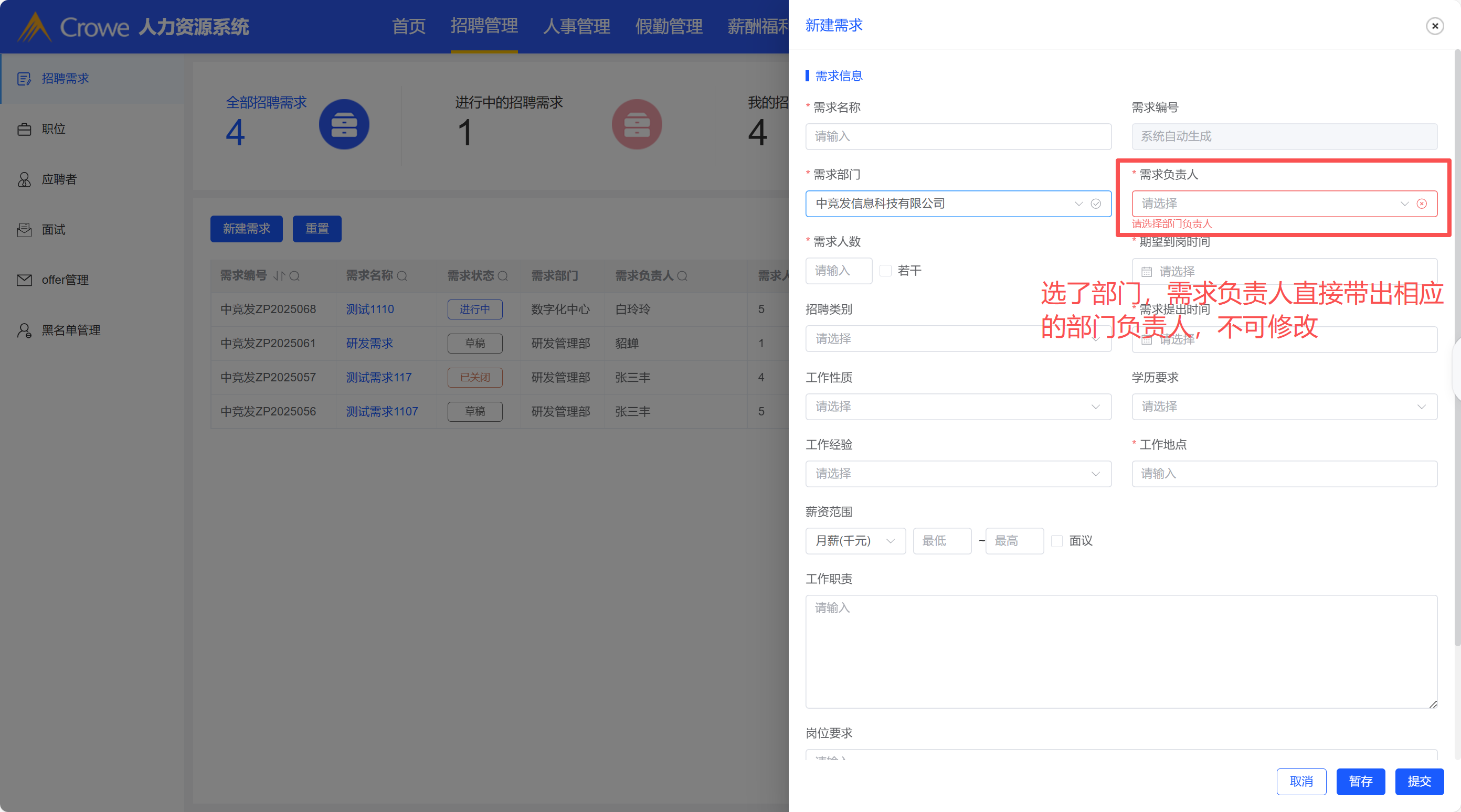Screen dimensions: 1461x812
Task: Enable the 面议 salary checkbox
Action: coord(1056,541)
